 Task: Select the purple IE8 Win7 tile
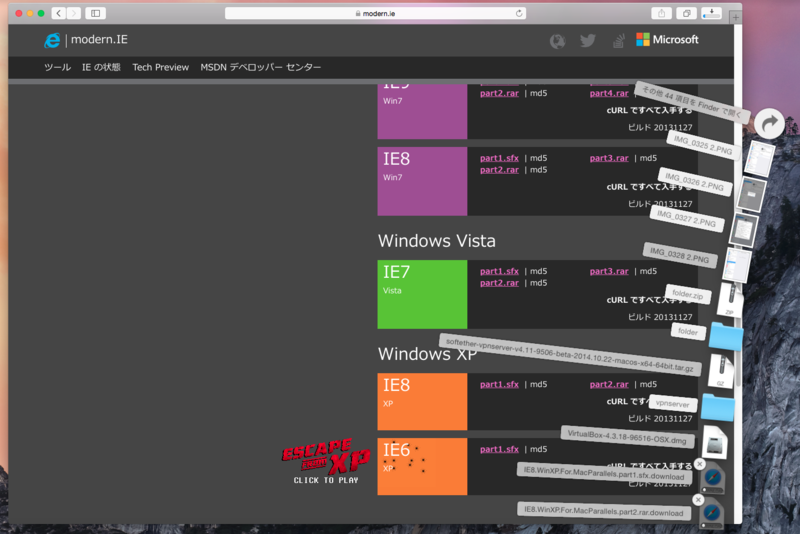click(x=422, y=182)
